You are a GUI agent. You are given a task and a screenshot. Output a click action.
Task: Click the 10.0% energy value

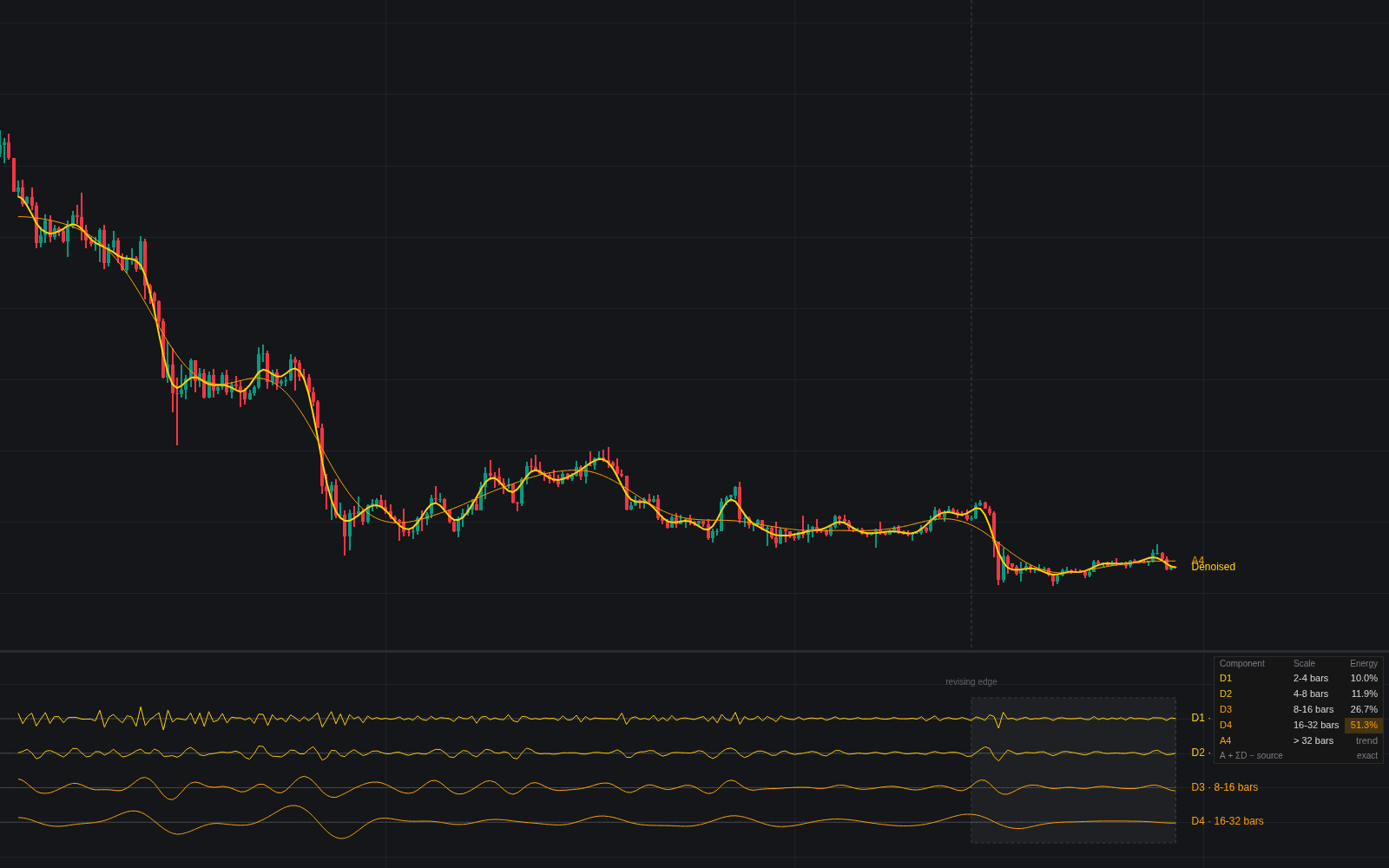click(1364, 678)
